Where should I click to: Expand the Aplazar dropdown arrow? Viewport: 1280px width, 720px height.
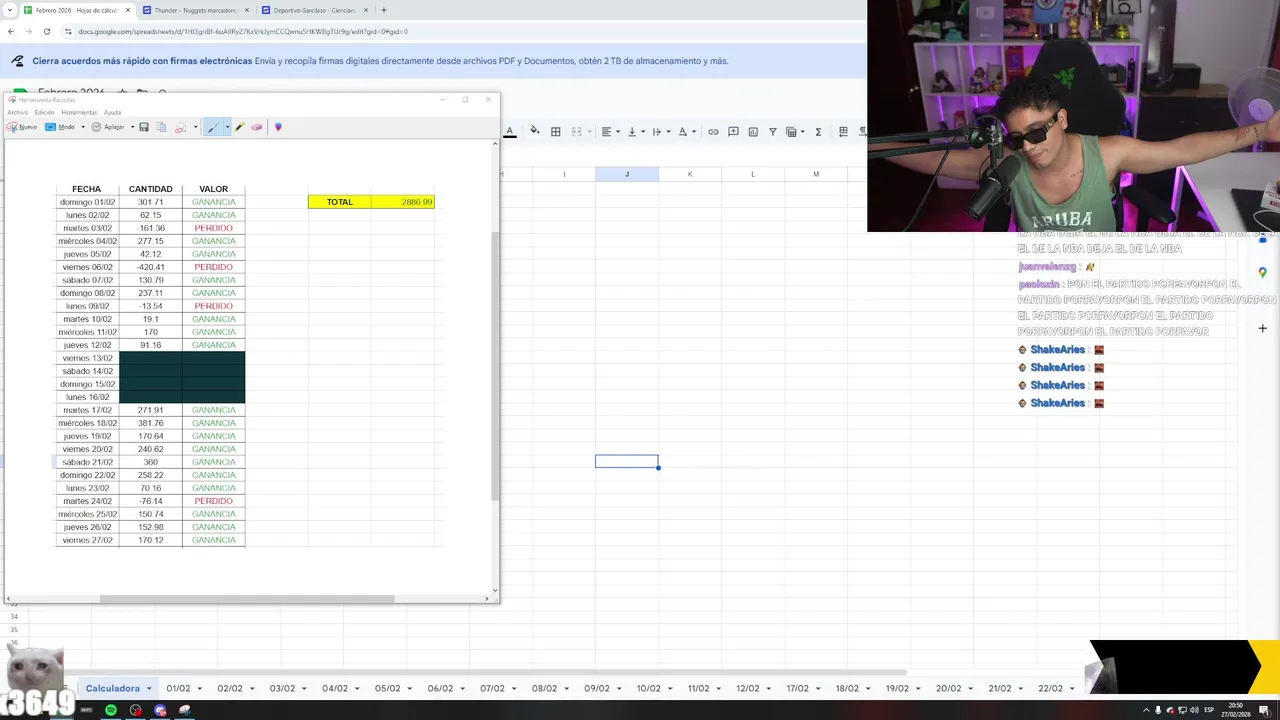tap(132, 127)
